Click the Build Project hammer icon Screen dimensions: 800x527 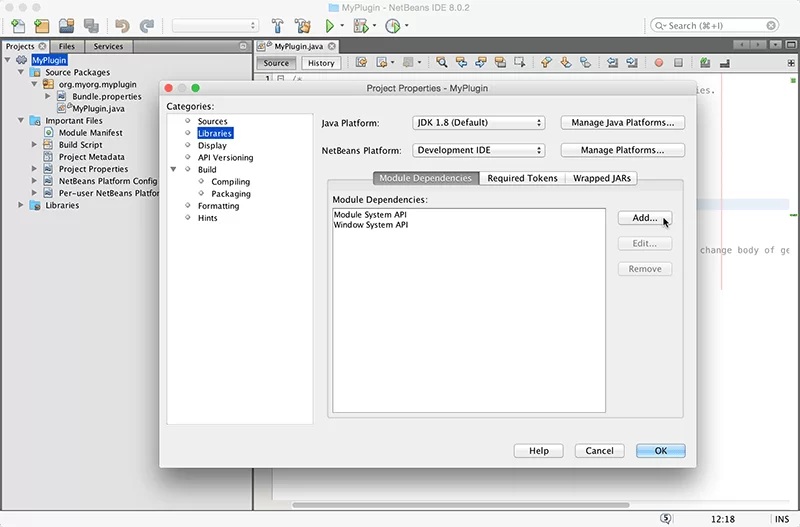278,26
